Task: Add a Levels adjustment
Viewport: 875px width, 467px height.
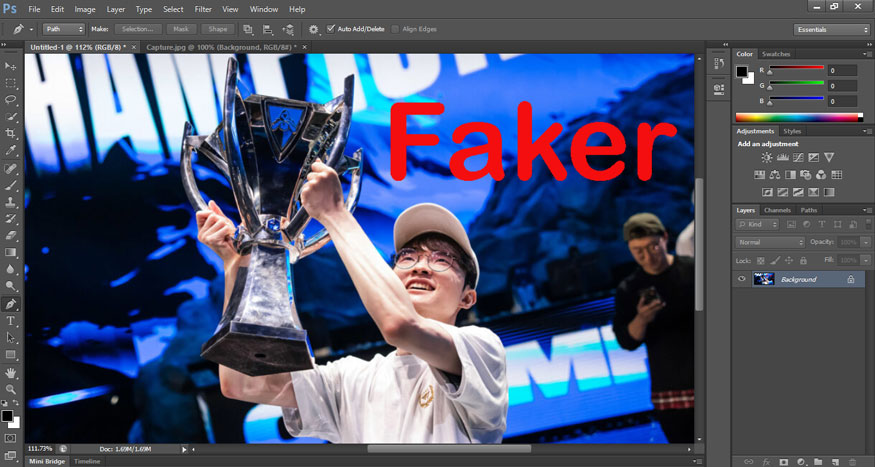Action: click(x=782, y=158)
